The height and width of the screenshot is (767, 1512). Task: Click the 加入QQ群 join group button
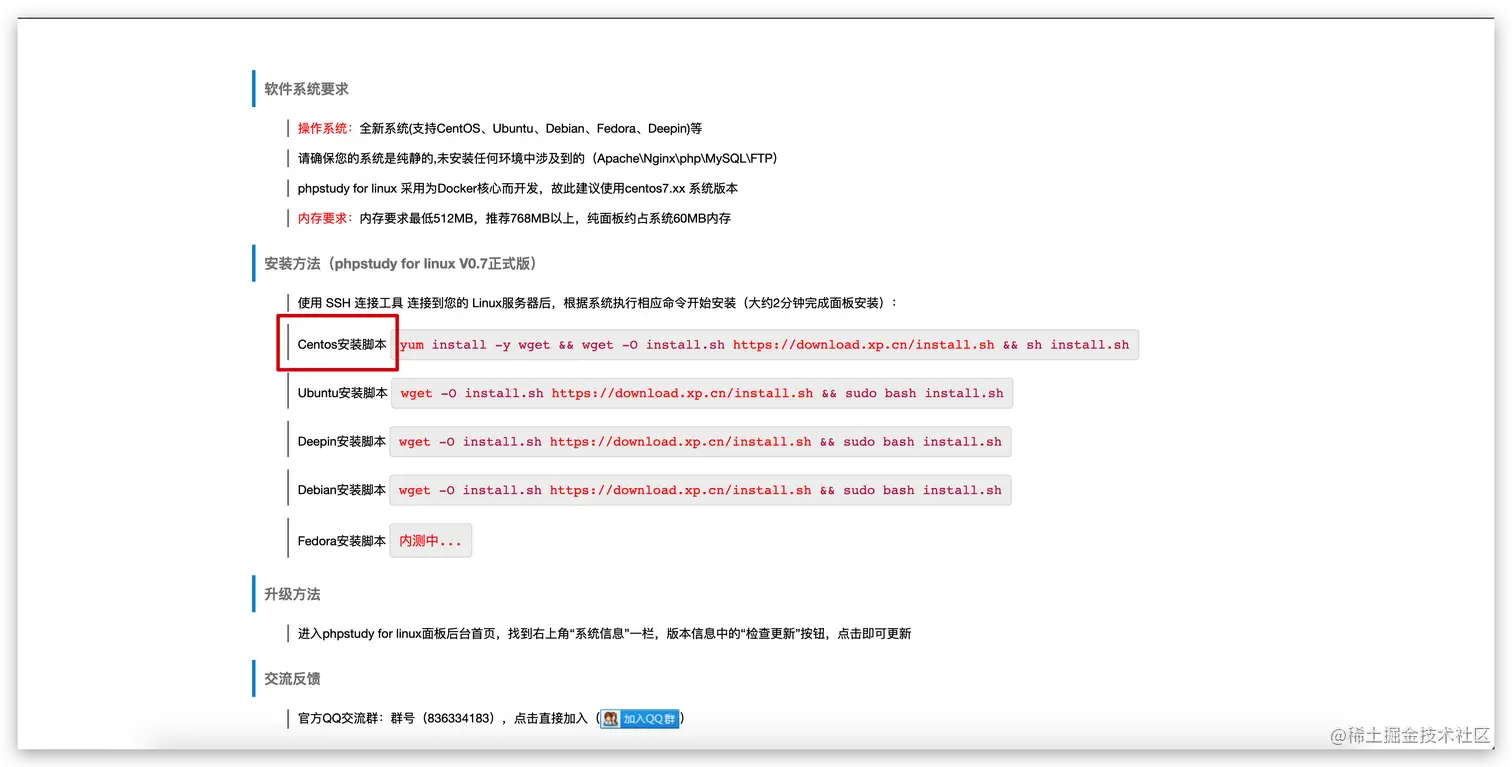point(640,718)
